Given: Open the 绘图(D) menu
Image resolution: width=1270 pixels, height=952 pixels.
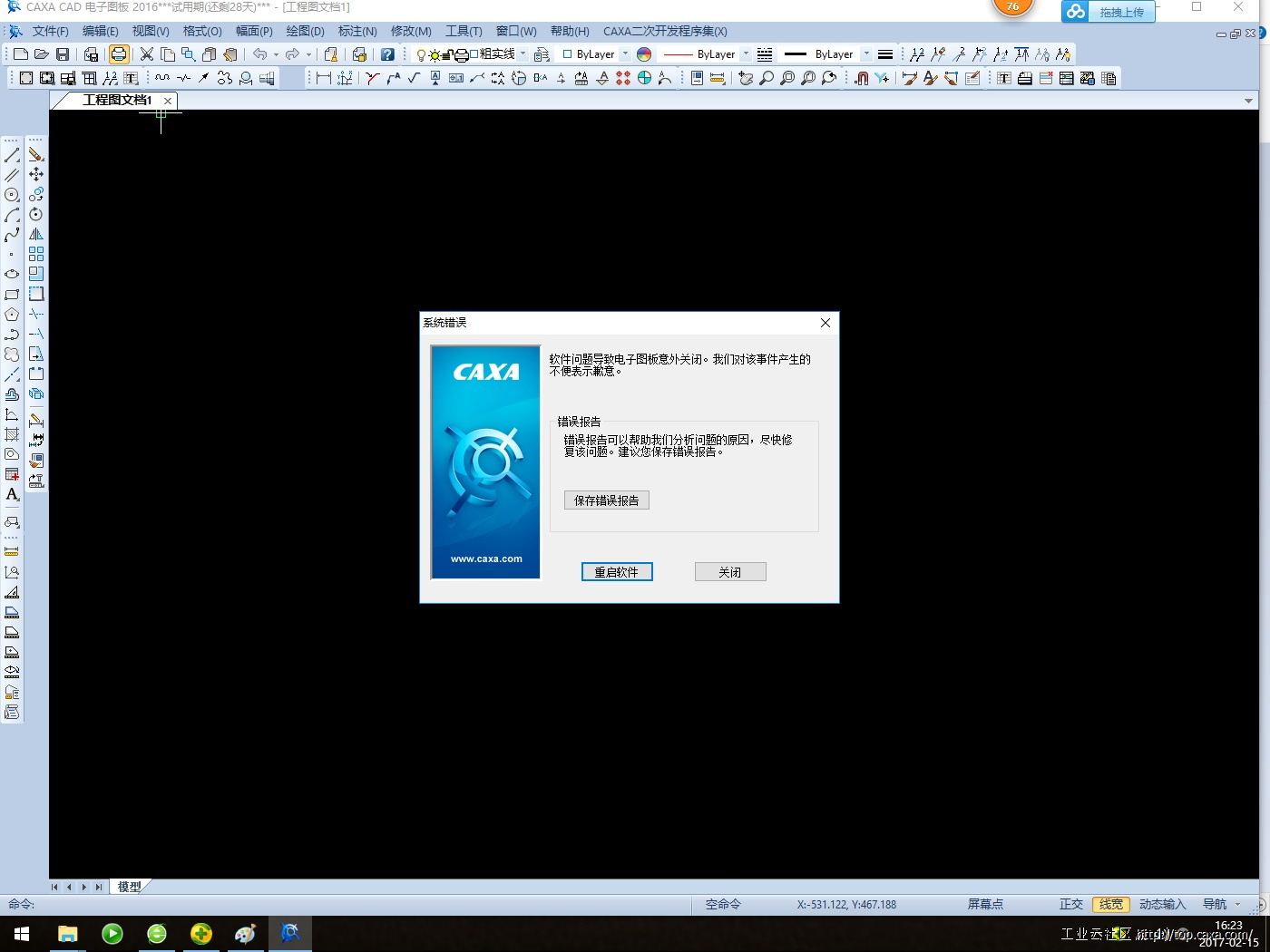Looking at the screenshot, I should pyautogui.click(x=305, y=31).
